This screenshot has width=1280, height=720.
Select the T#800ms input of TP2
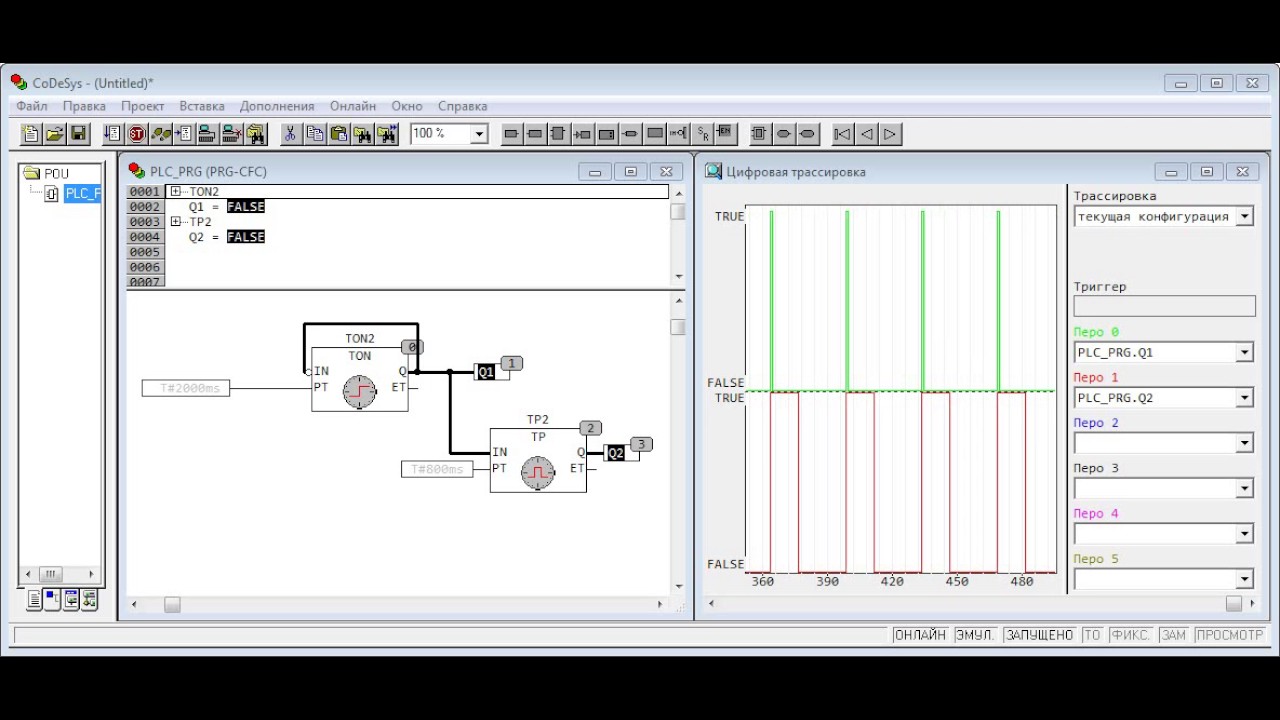(437, 469)
